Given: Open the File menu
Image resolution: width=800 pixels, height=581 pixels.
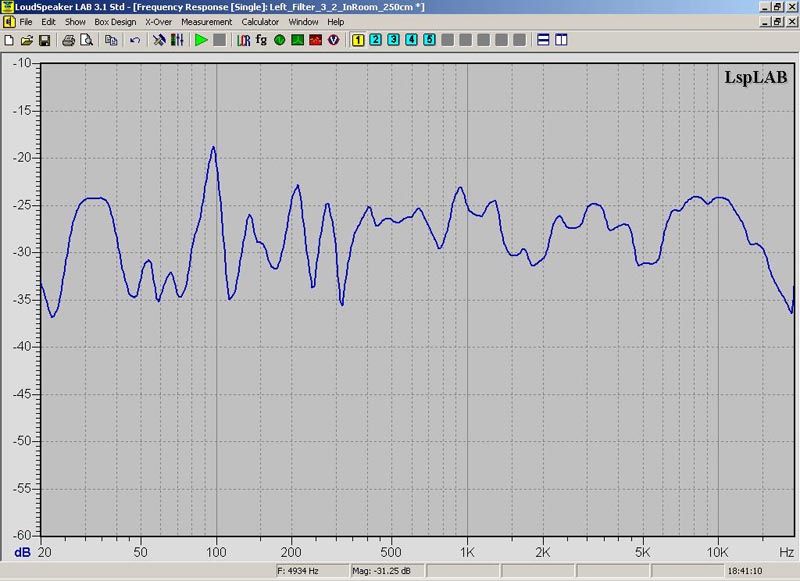Looking at the screenshot, I should click(26, 22).
